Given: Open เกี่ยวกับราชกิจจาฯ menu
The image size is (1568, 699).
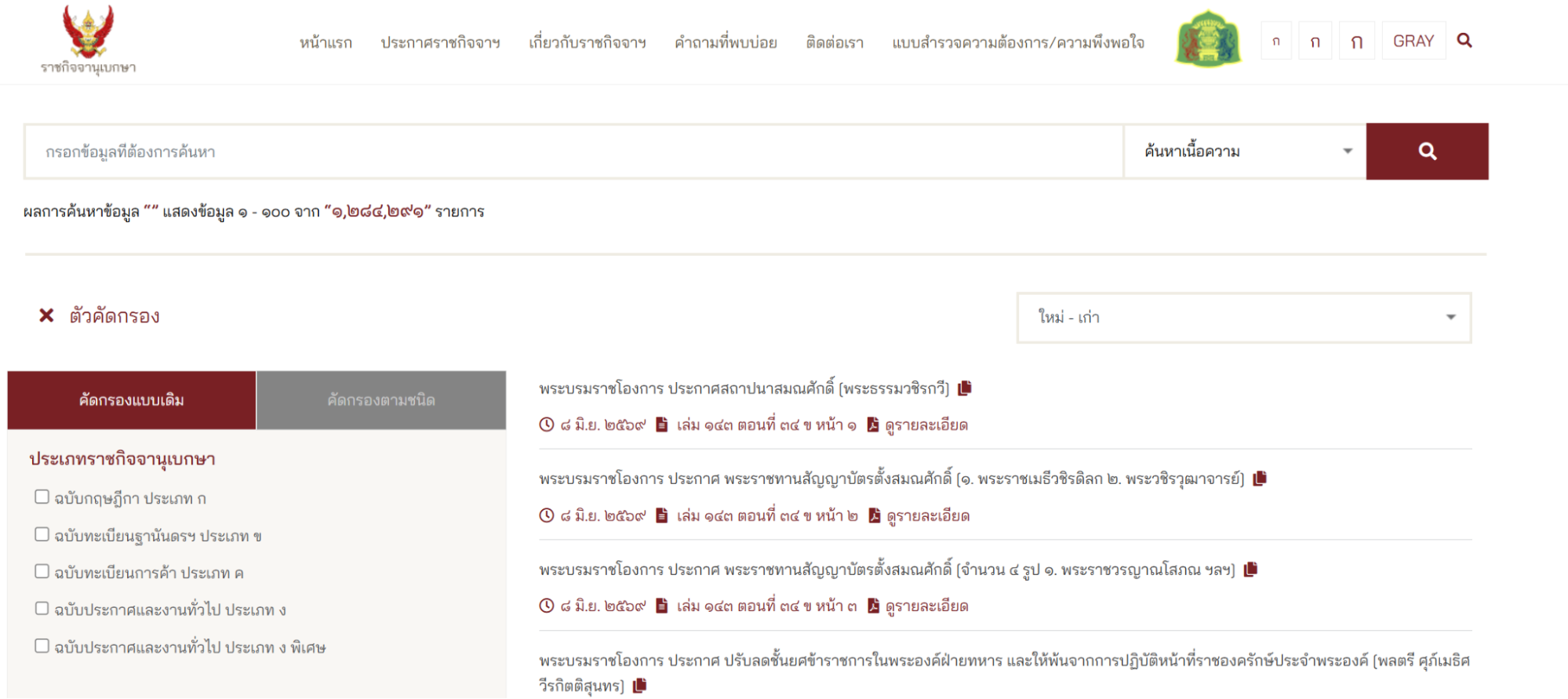Looking at the screenshot, I should 588,42.
